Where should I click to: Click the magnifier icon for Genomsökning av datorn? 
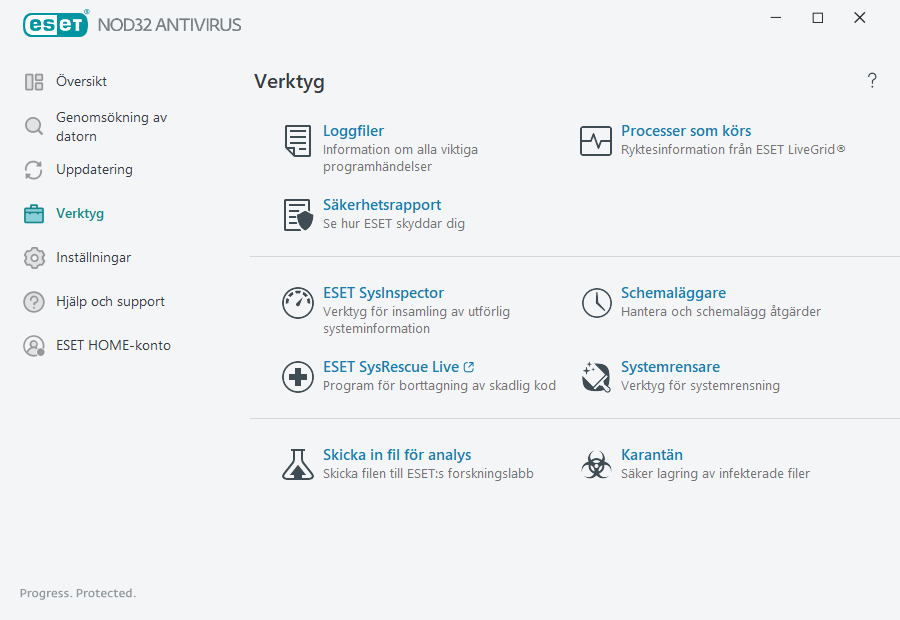point(33,128)
